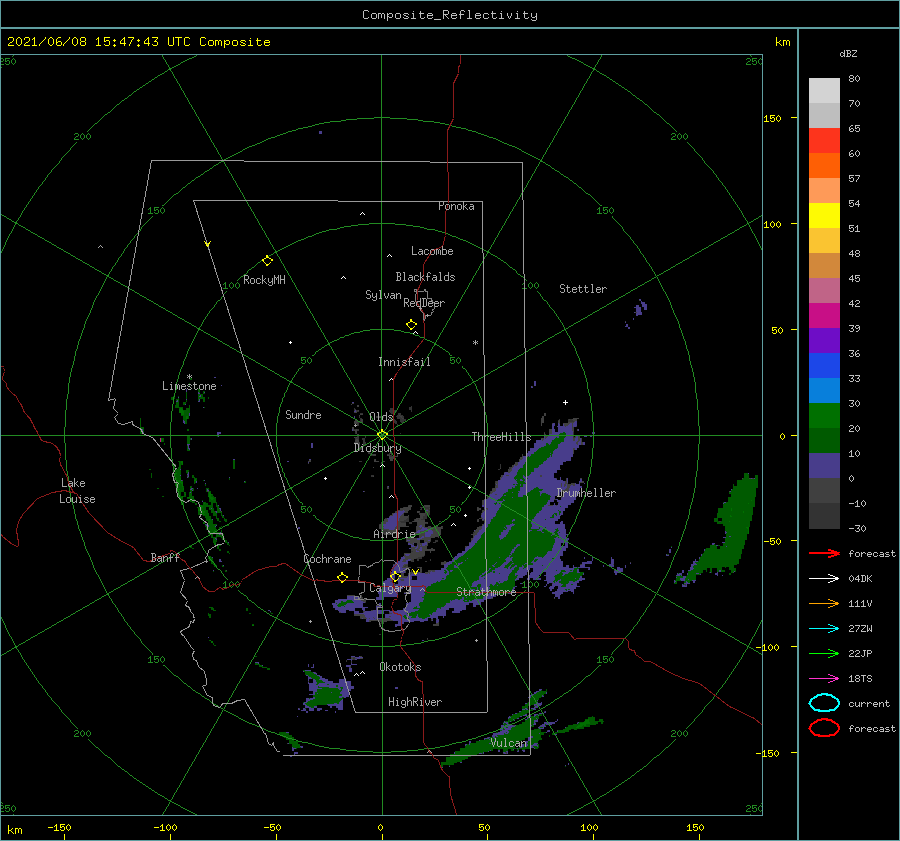Click the Banff label
The width and height of the screenshot is (900, 841).
click(165, 557)
